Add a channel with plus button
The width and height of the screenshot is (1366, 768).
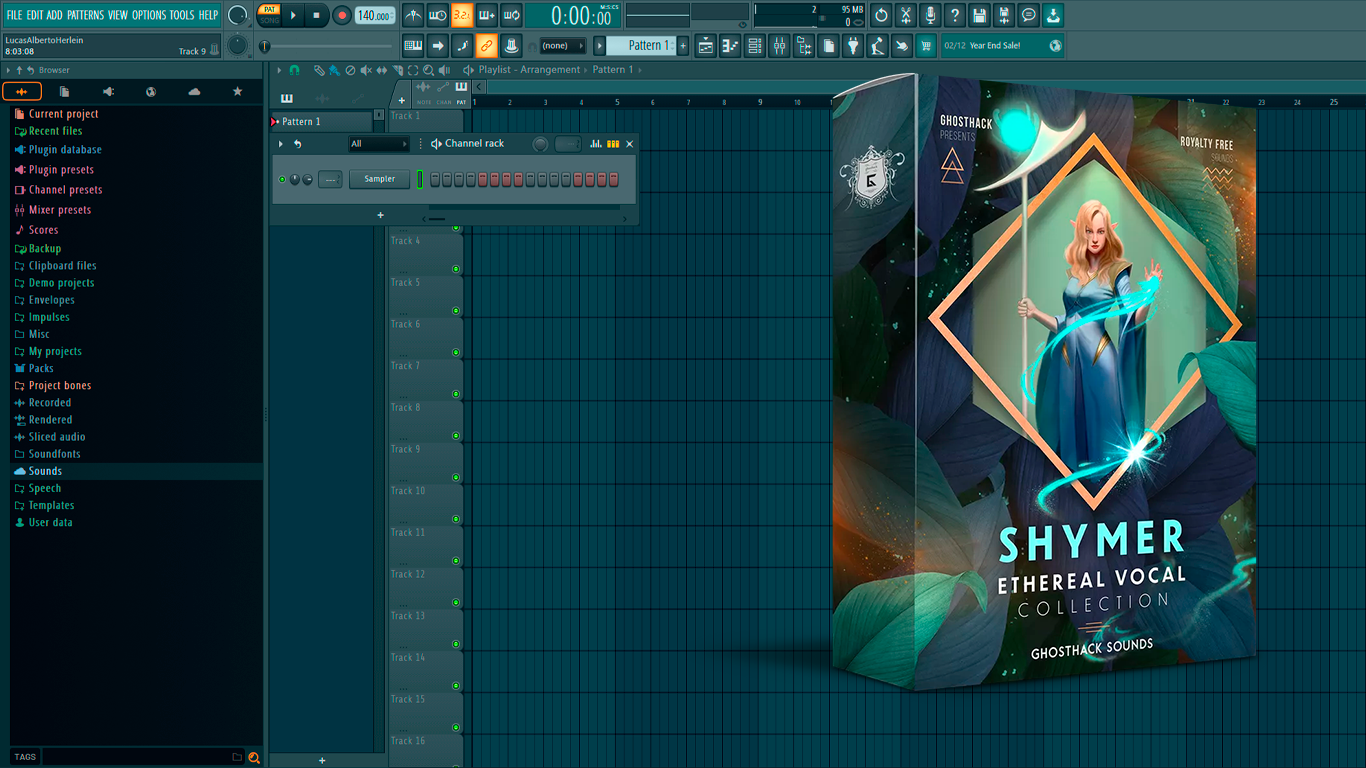point(380,215)
